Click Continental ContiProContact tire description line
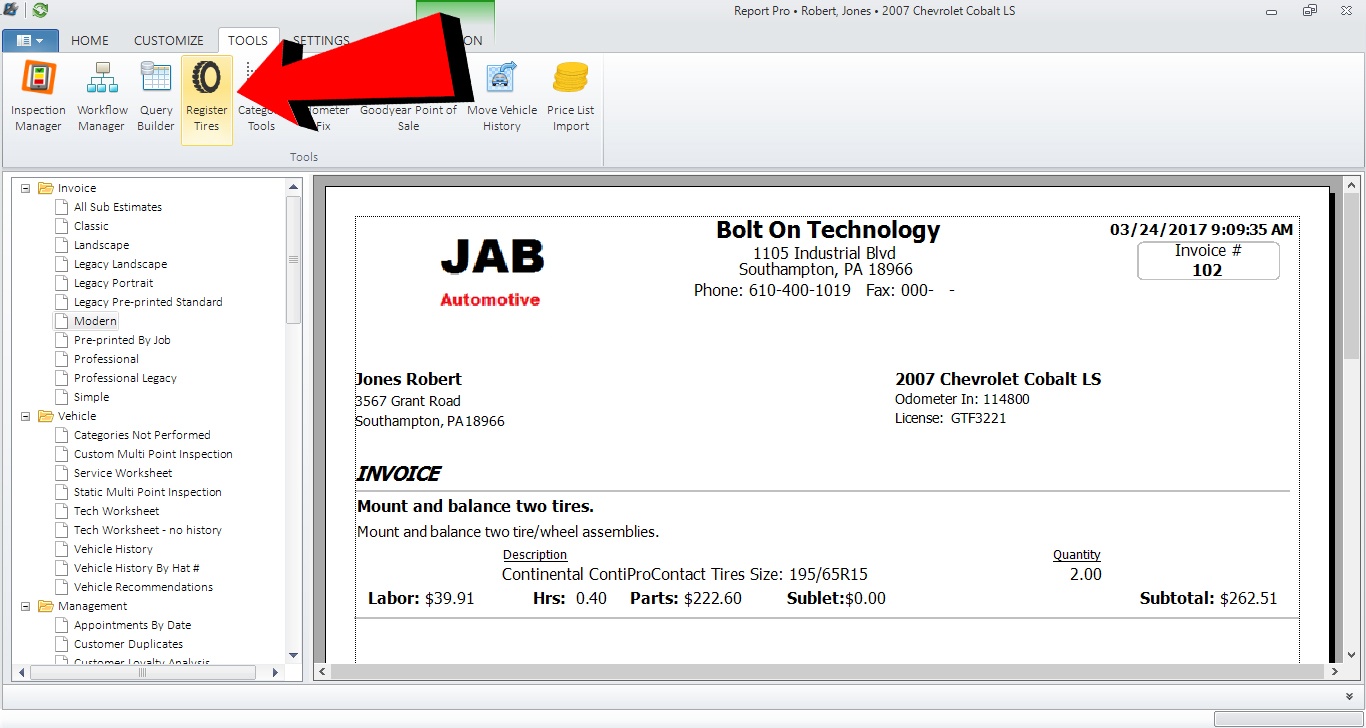 [685, 574]
